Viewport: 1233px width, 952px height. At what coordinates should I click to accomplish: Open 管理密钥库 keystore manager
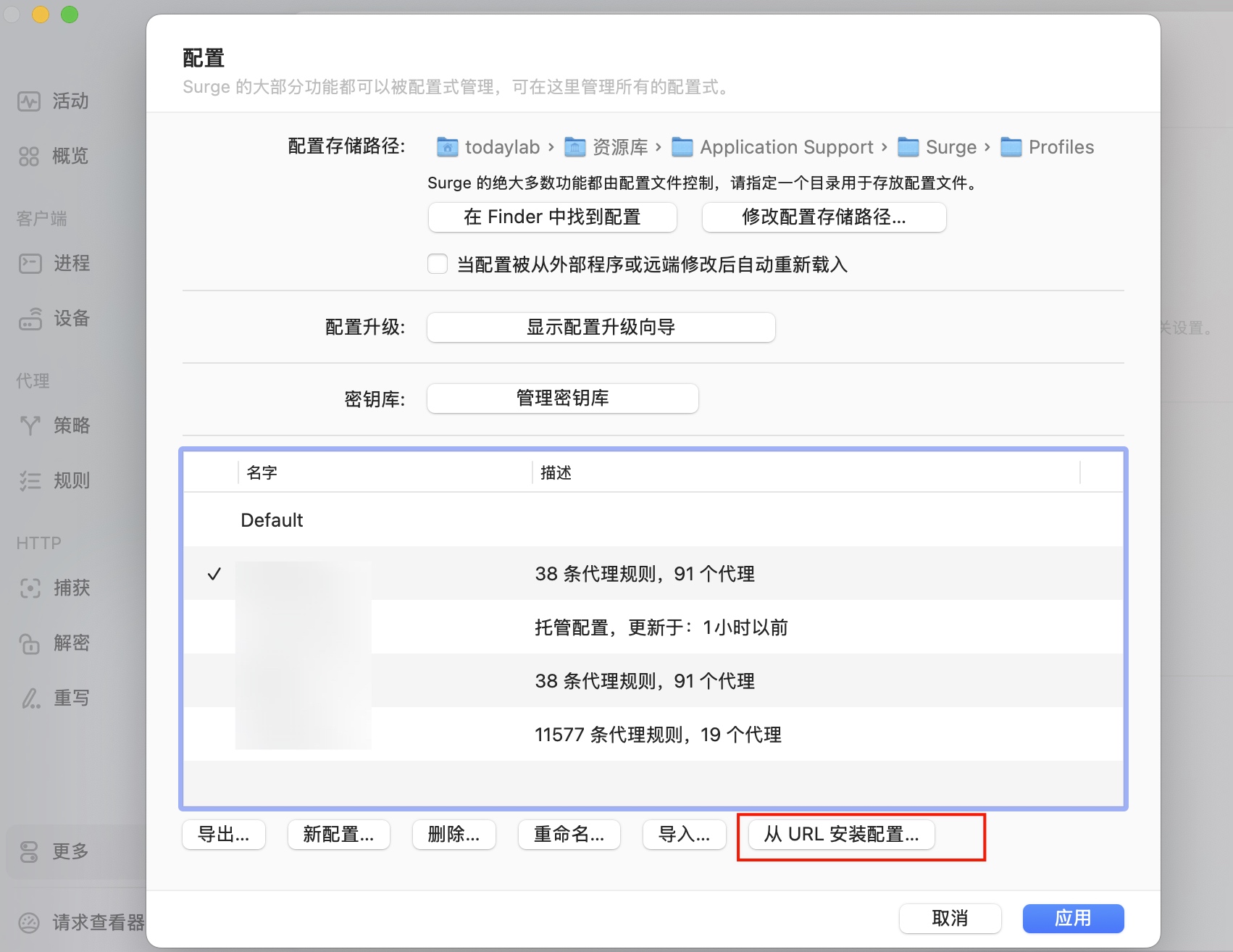tap(562, 398)
